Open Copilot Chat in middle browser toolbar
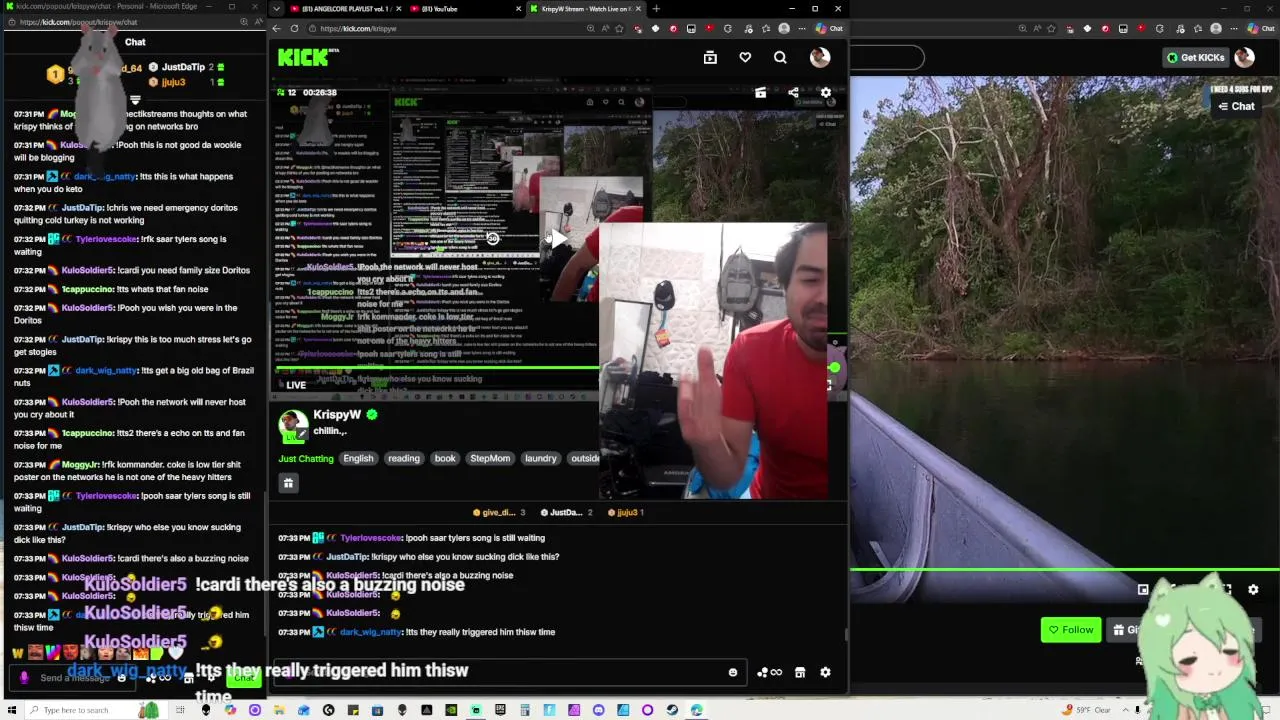1280x720 pixels. 829,28
